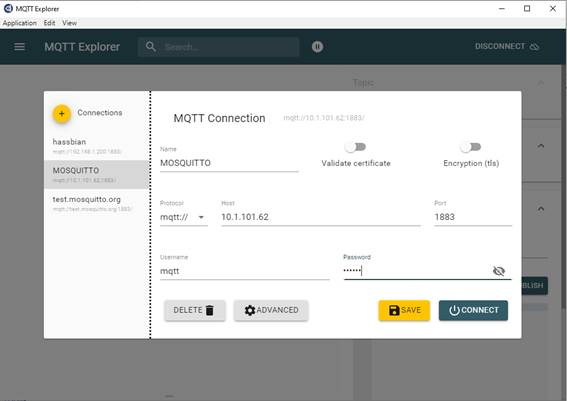Open Advanced settings gear button
Screen dimensions: 567x401
[x=271, y=310]
